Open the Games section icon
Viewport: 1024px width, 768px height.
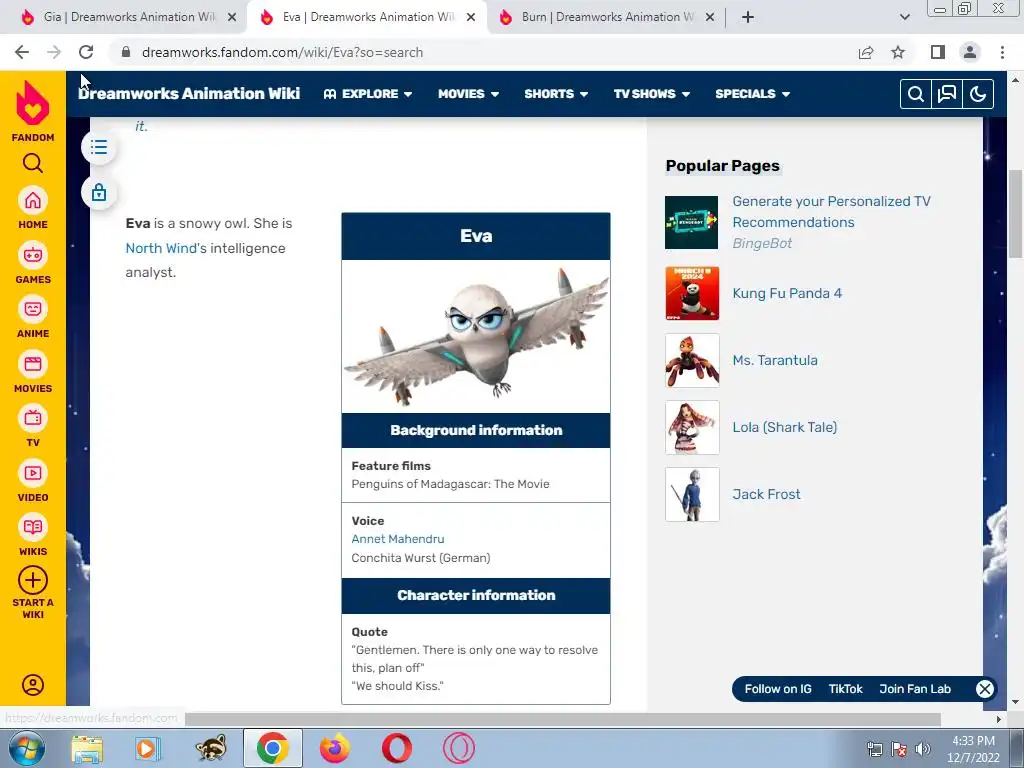33,255
